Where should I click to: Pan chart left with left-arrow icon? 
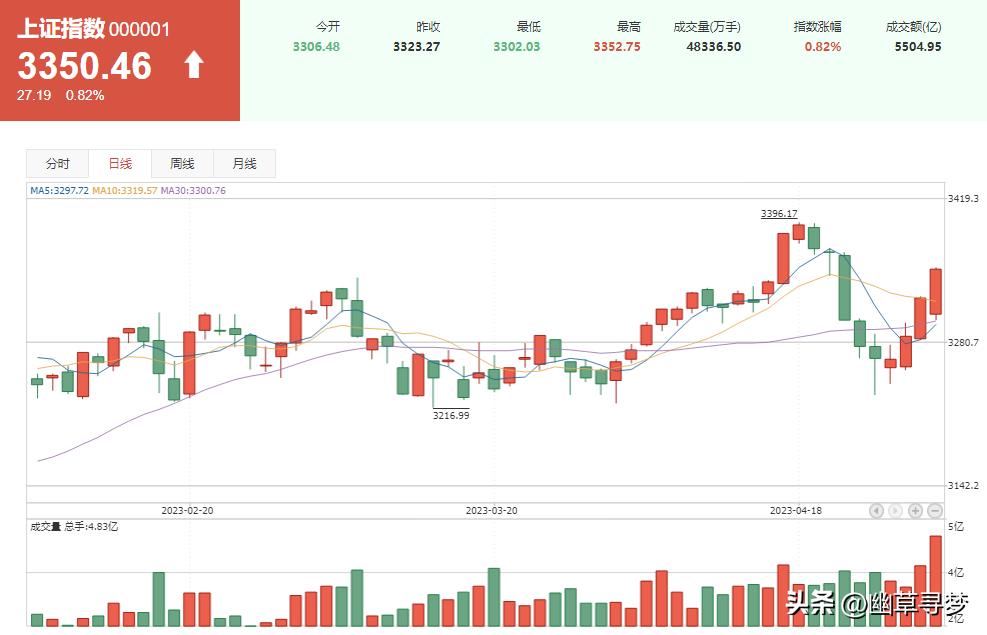[x=876, y=510]
